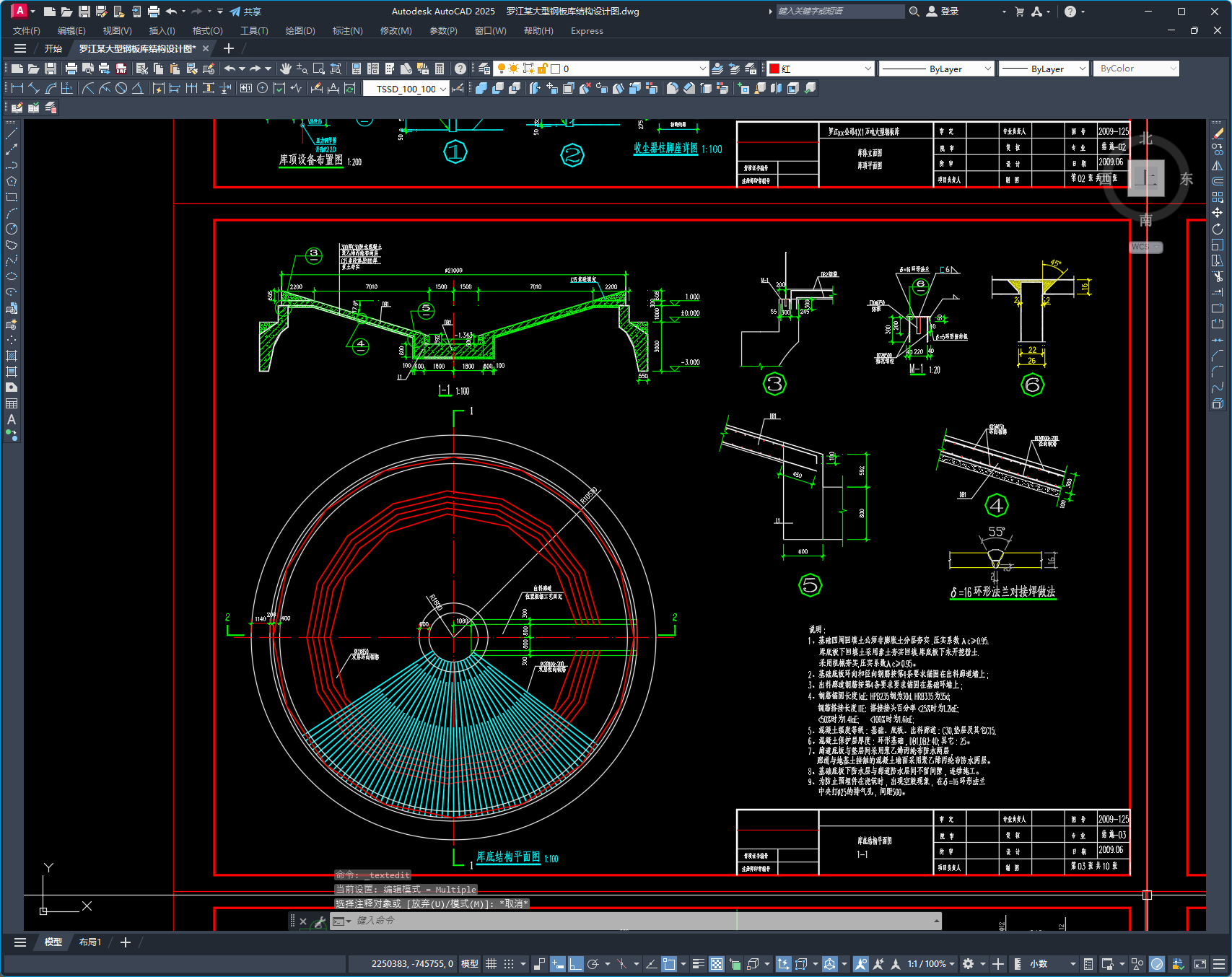Select the Line draw tool
The image size is (1232, 977).
[12, 133]
